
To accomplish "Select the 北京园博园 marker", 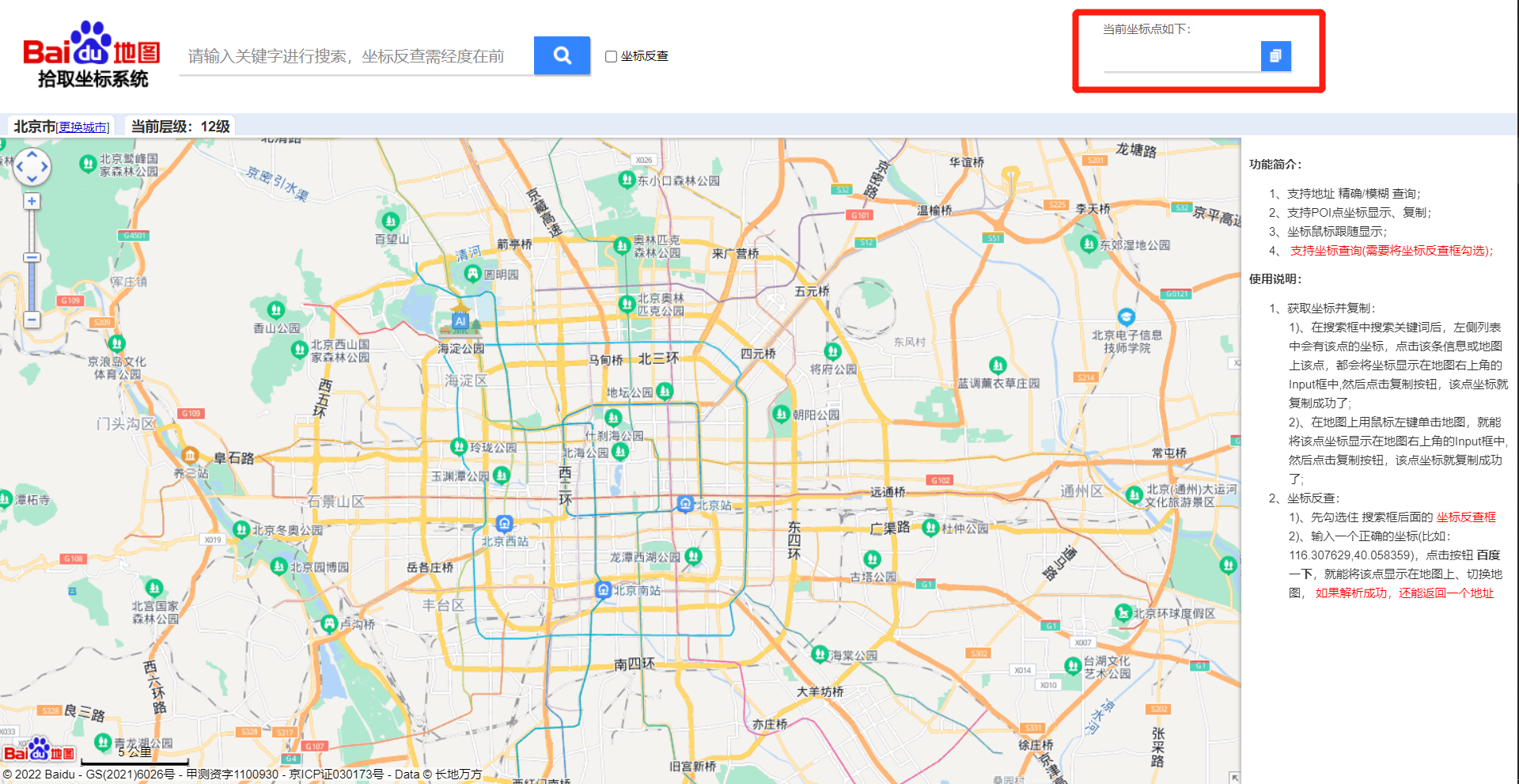I will point(278,566).
